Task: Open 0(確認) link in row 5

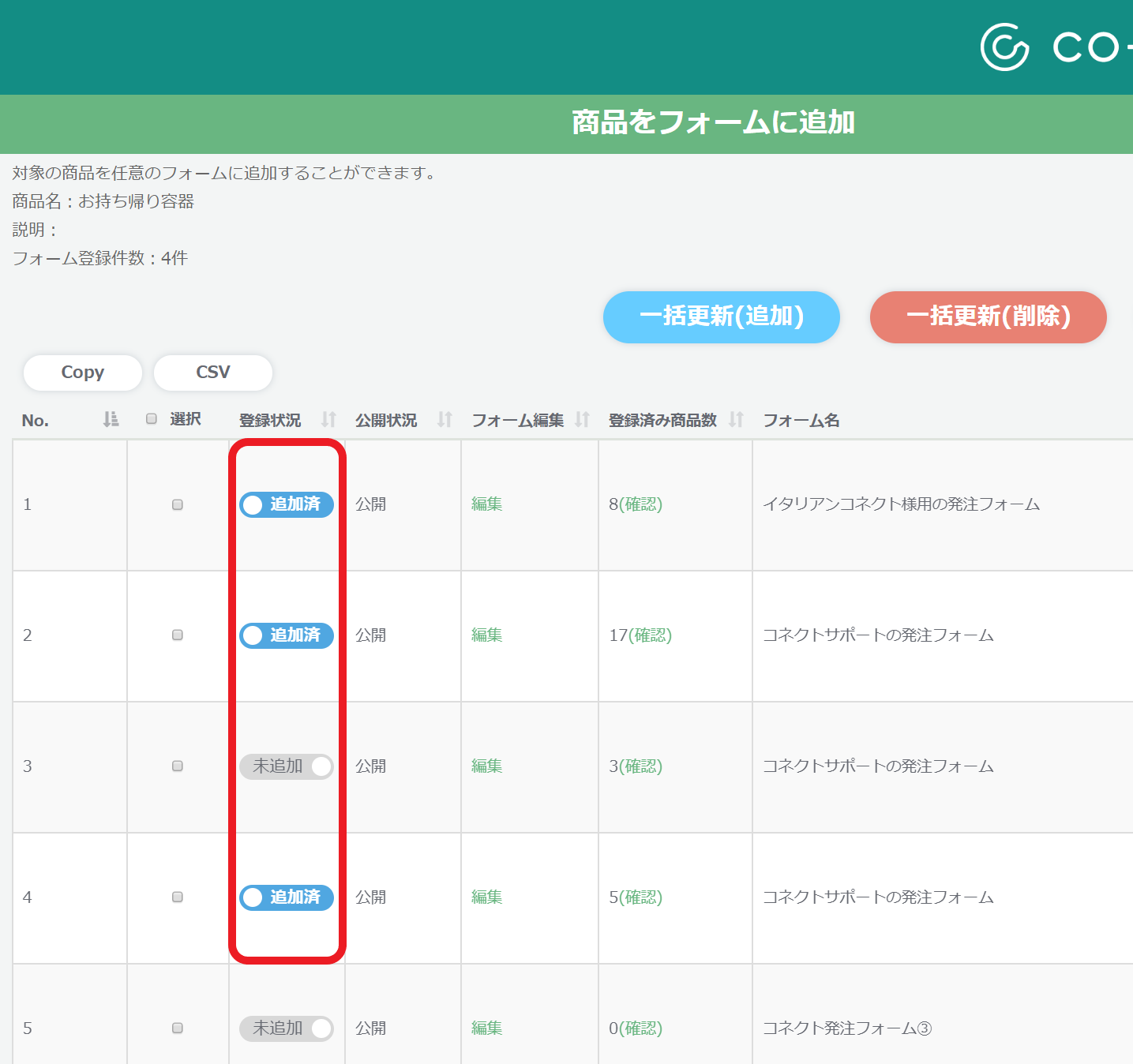Action: (636, 1028)
